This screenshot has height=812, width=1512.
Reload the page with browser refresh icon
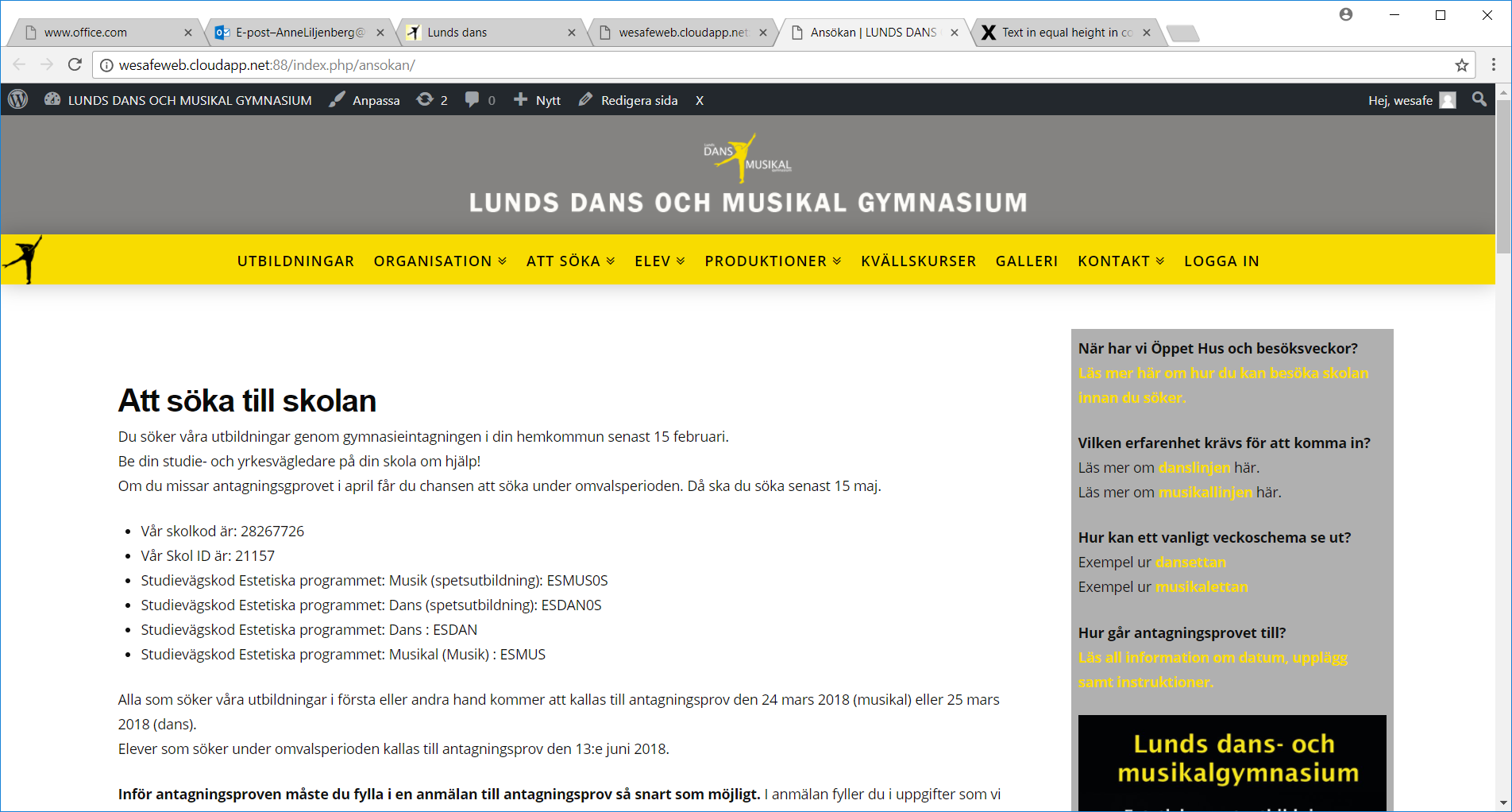(x=75, y=65)
